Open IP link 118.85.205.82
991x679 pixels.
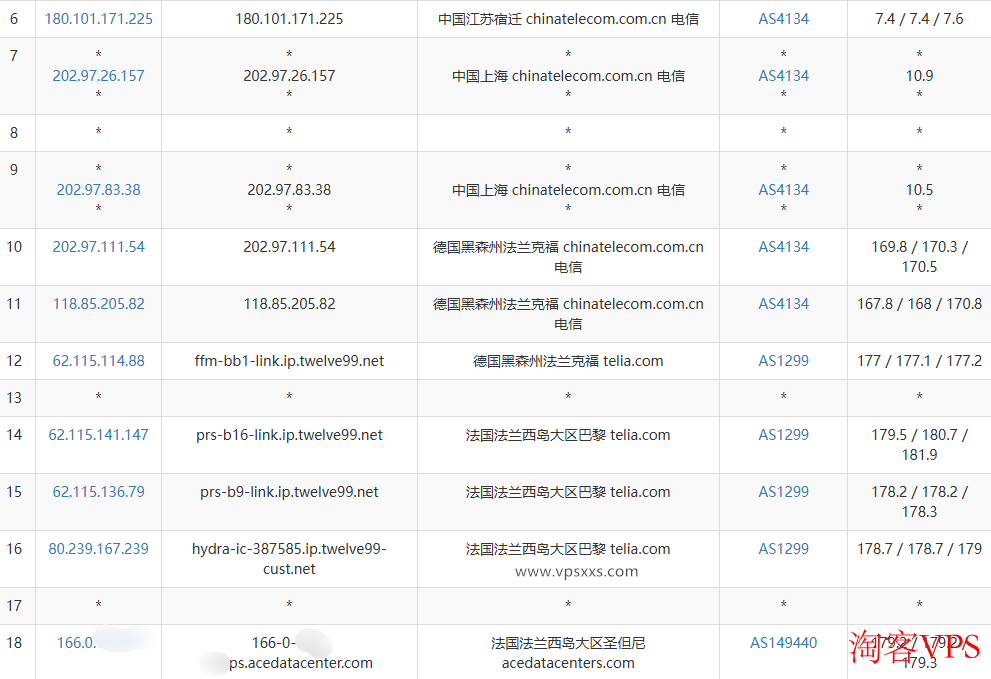(x=99, y=303)
